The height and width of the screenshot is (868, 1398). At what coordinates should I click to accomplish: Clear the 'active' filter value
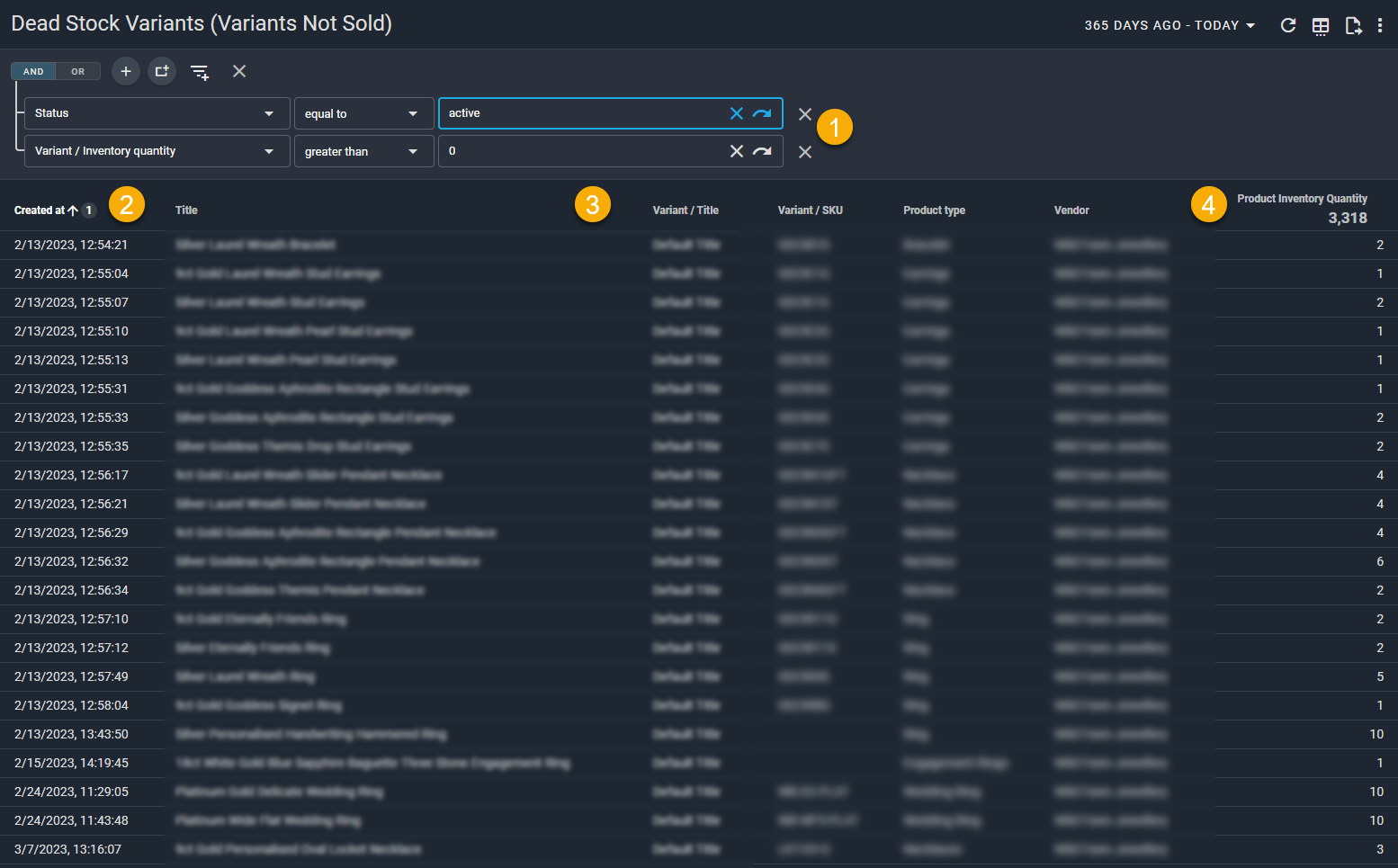click(736, 113)
